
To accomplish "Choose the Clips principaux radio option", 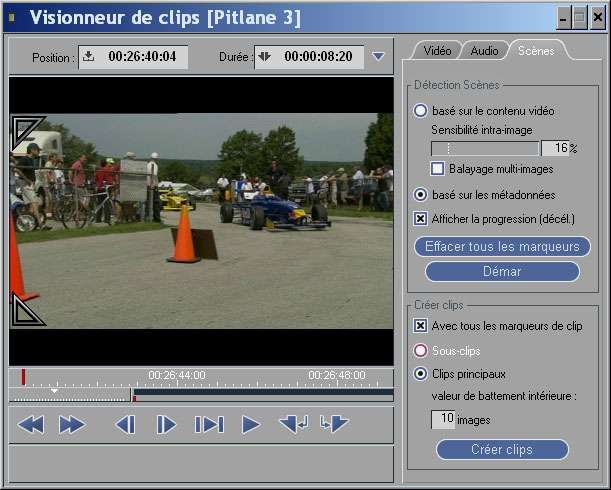I will (x=420, y=374).
